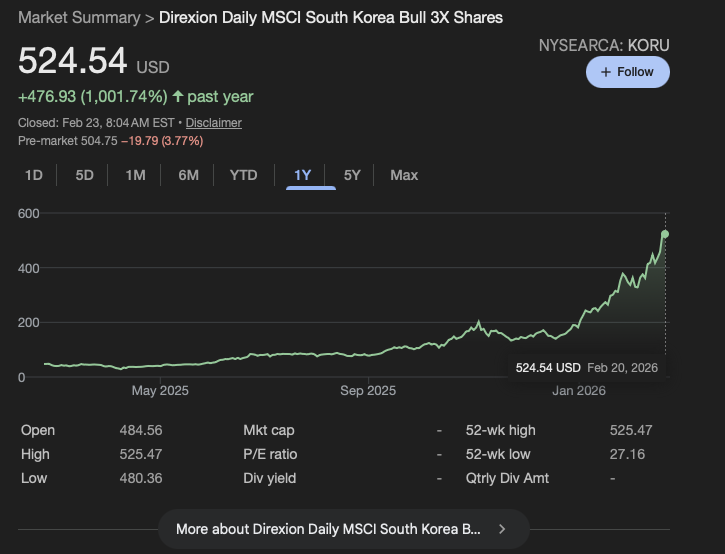Viewport: 725px width, 554px height.
Task: Click the large 524.54 price value
Action: click(73, 61)
